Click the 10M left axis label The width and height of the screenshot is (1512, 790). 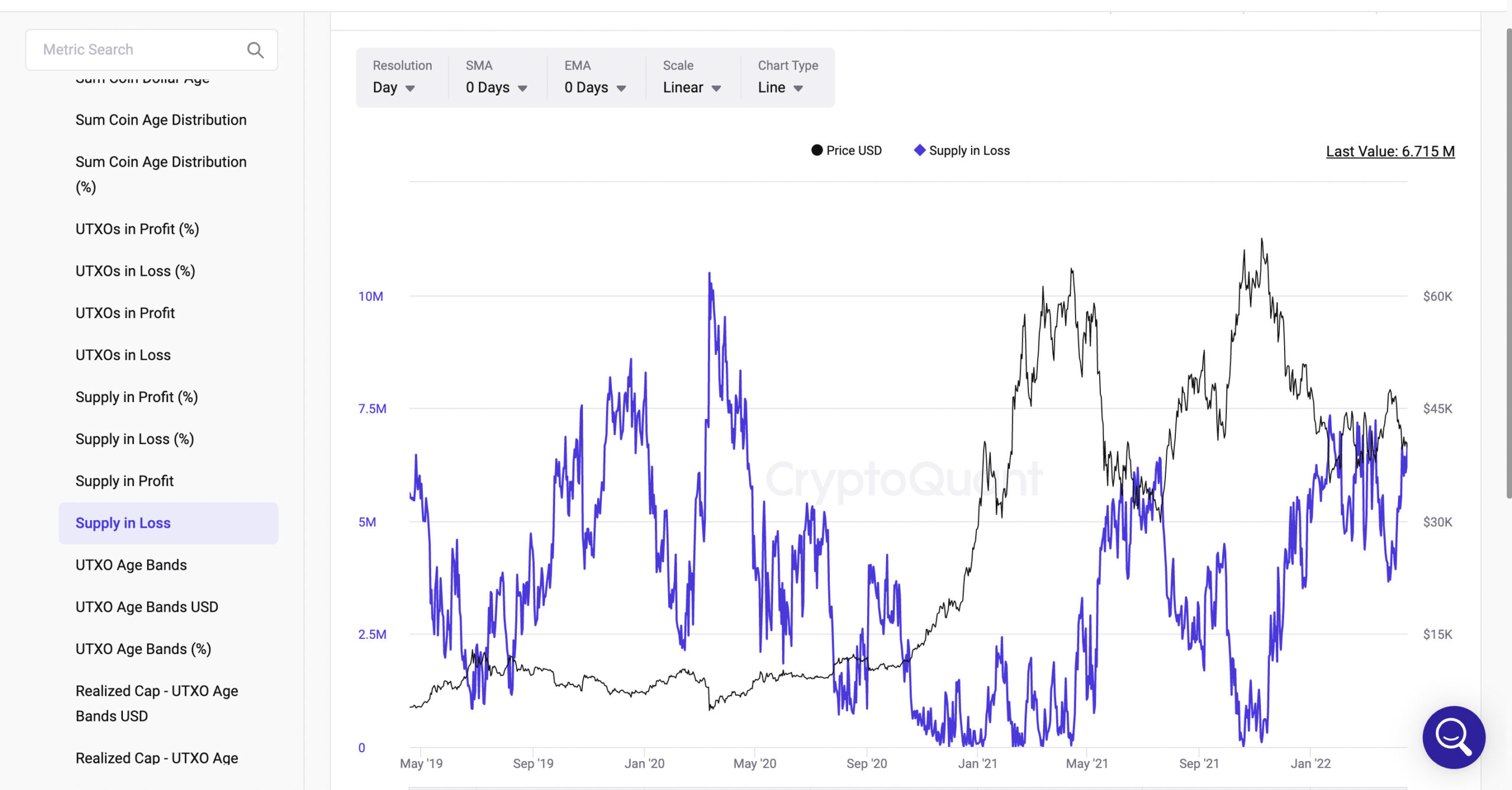pos(371,296)
